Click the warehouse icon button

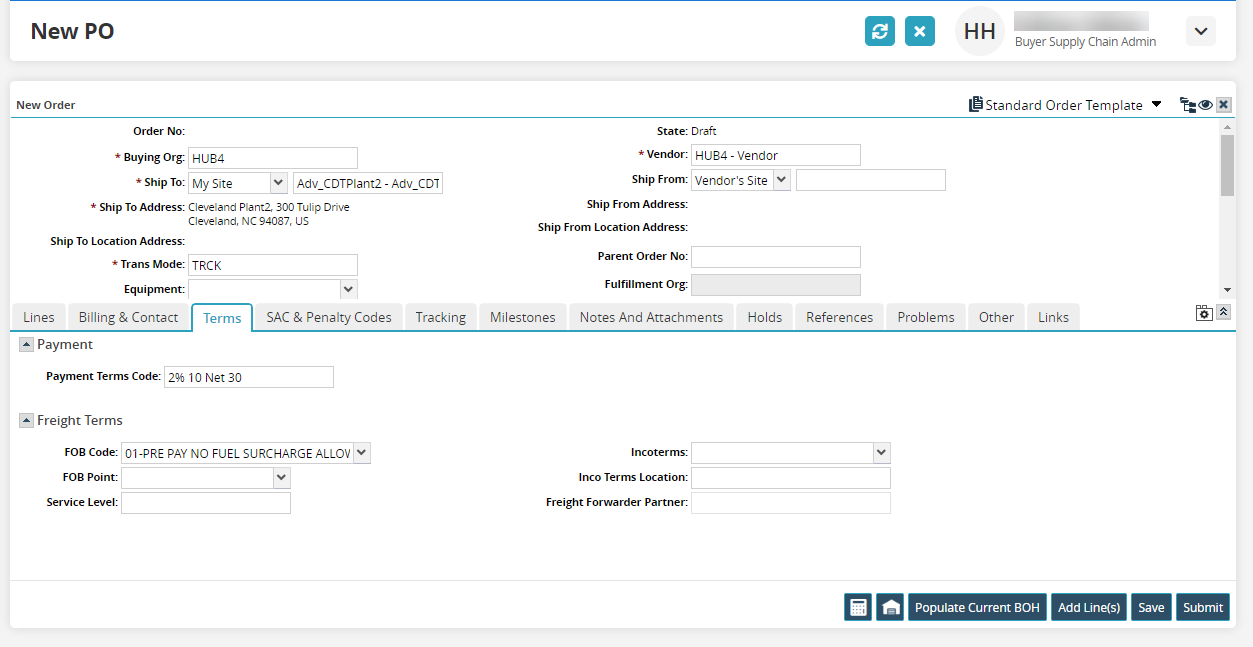tap(890, 607)
